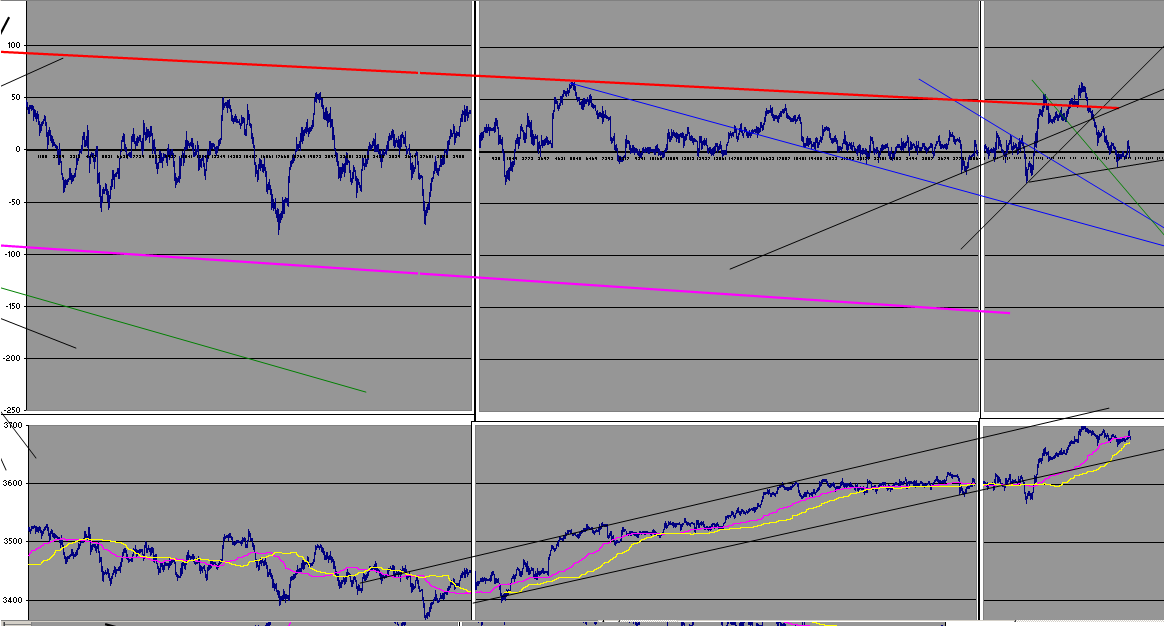Click the "3500" price axis label
This screenshot has width=1164, height=626.
[x=13, y=541]
